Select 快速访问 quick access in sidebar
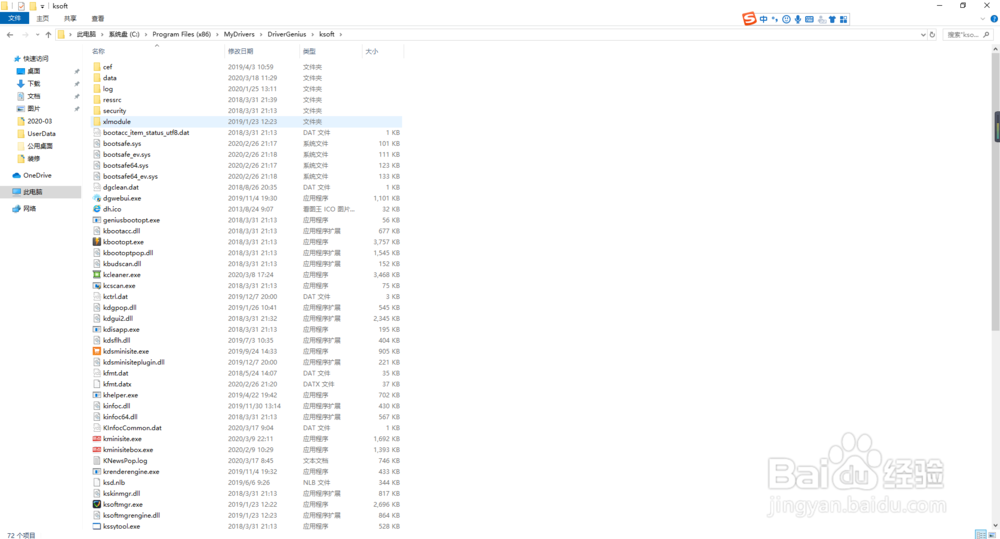 point(36,59)
